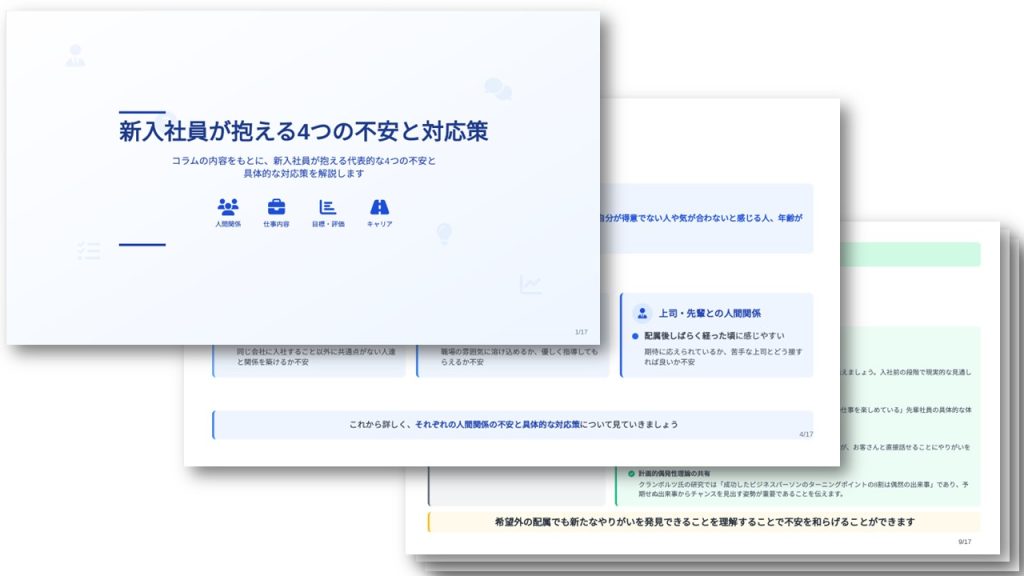Click the person icon on 上司・先輩との人間関係 card

coord(643,312)
